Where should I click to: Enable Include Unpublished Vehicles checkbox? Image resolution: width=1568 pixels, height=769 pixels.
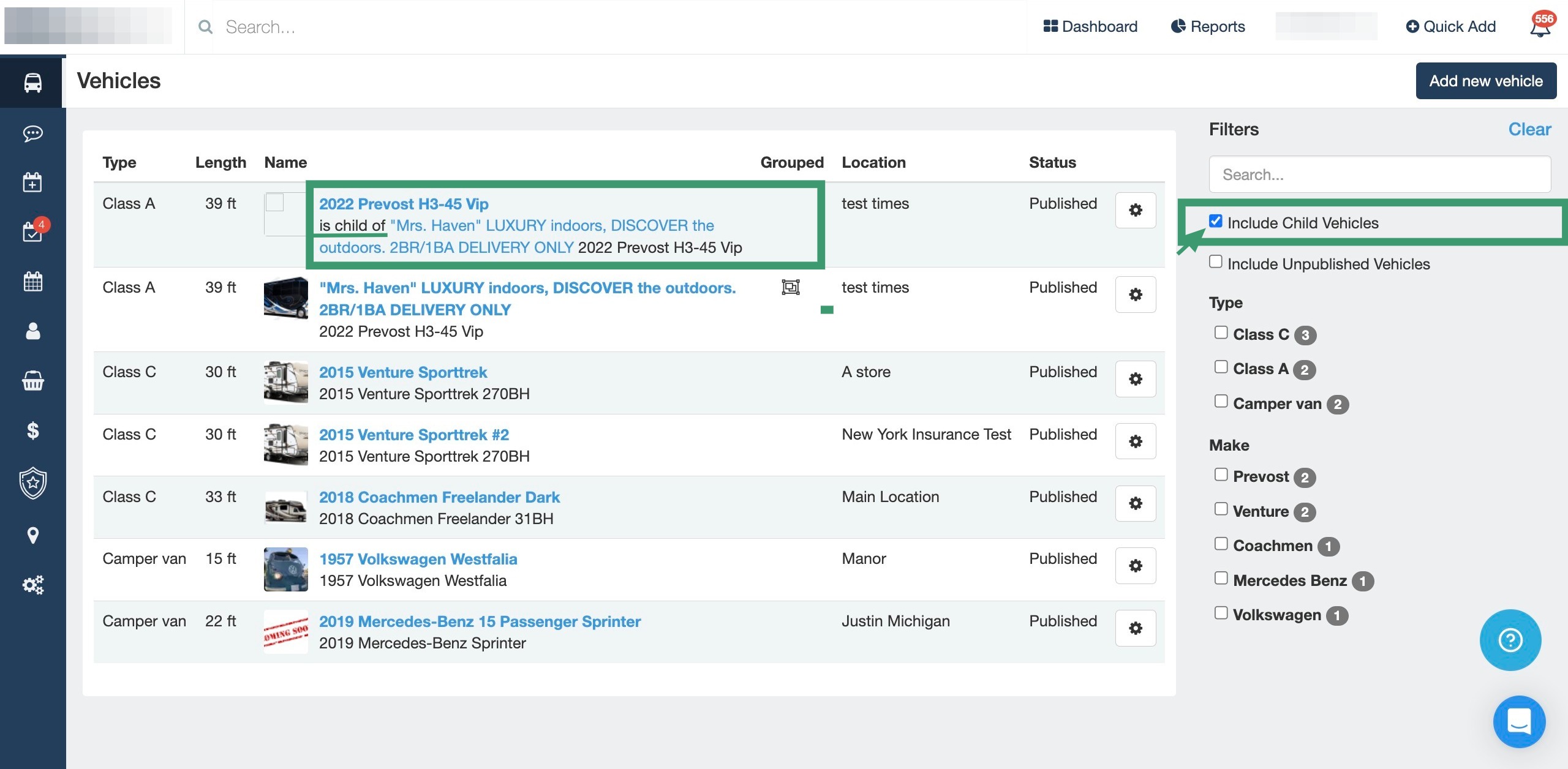pos(1216,262)
